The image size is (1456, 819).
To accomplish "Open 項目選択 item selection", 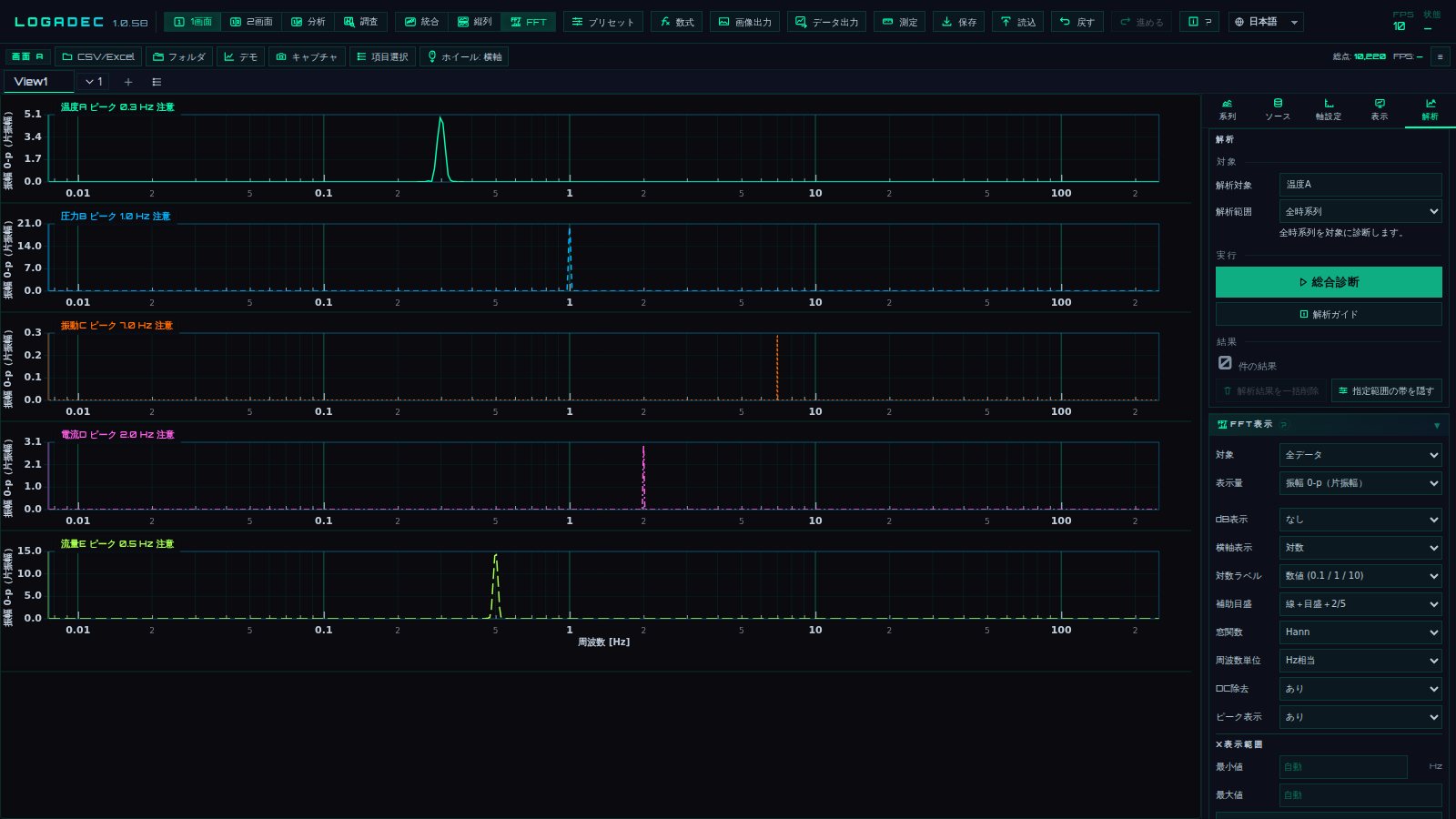I will 382,56.
